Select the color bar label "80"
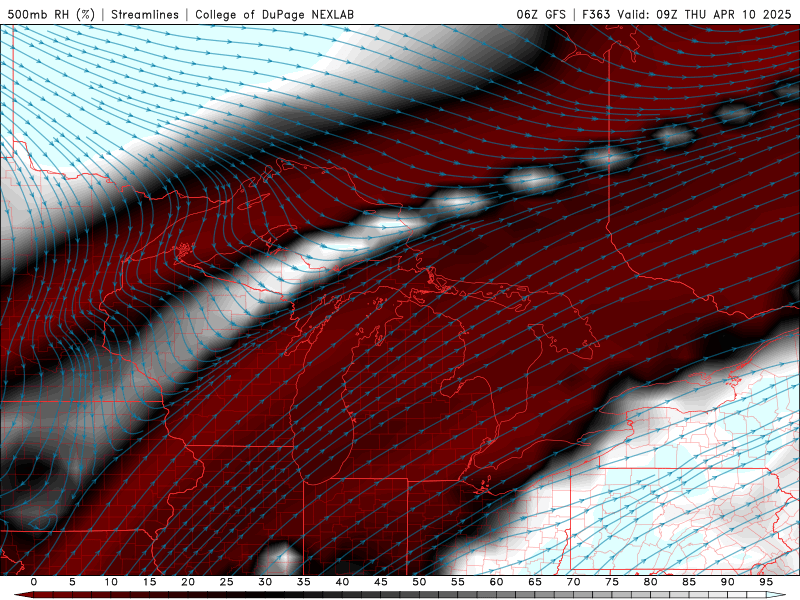This screenshot has width=800, height=600. coord(651,582)
